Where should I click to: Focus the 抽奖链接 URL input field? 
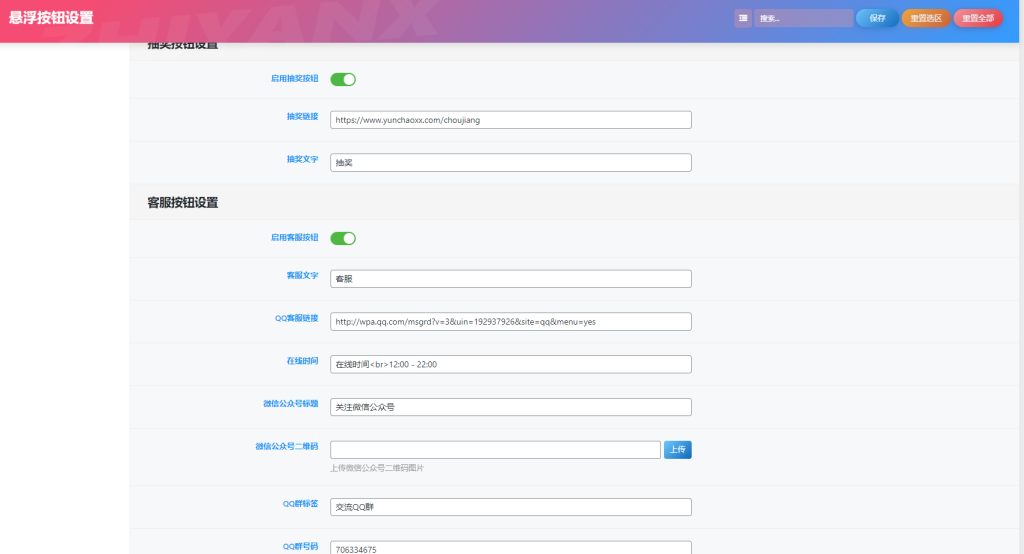[x=510, y=120]
